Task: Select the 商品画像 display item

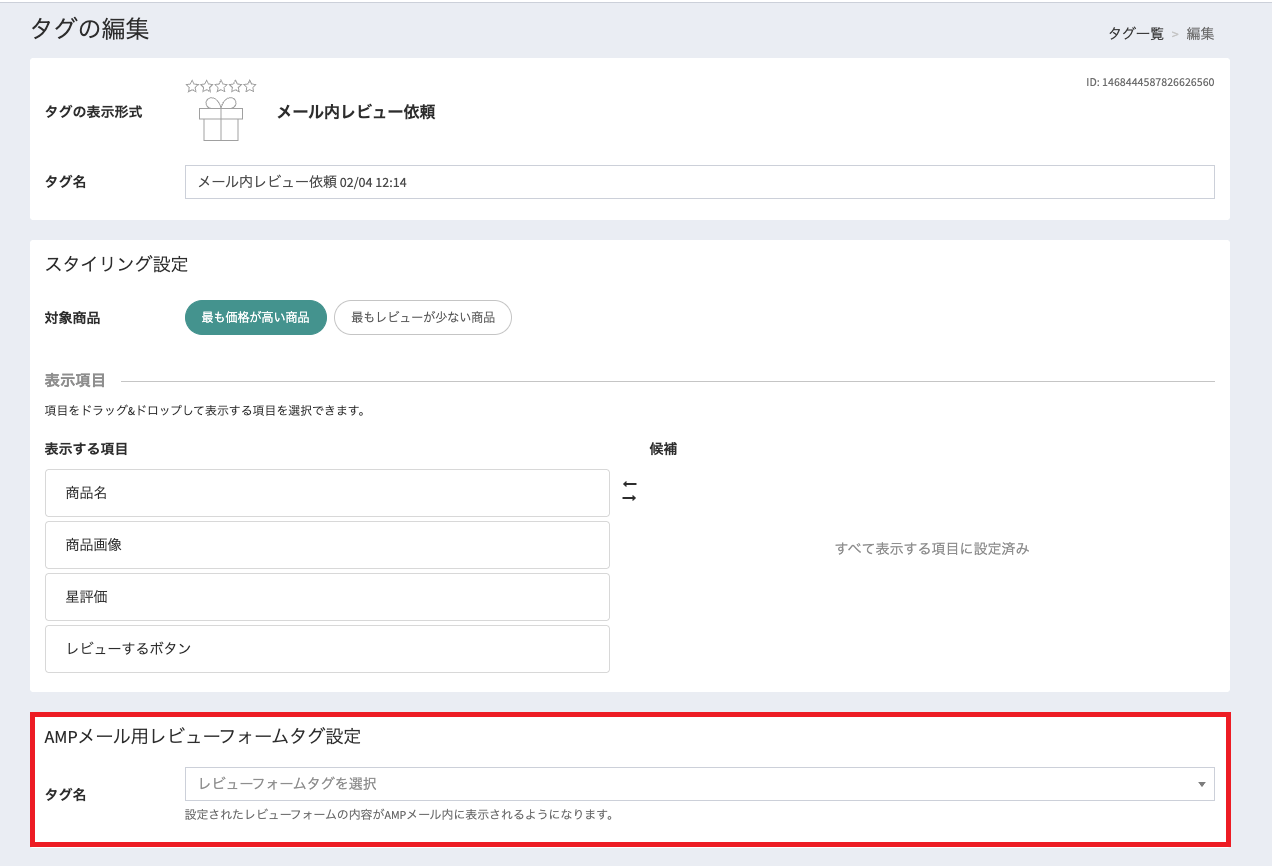Action: [327, 545]
